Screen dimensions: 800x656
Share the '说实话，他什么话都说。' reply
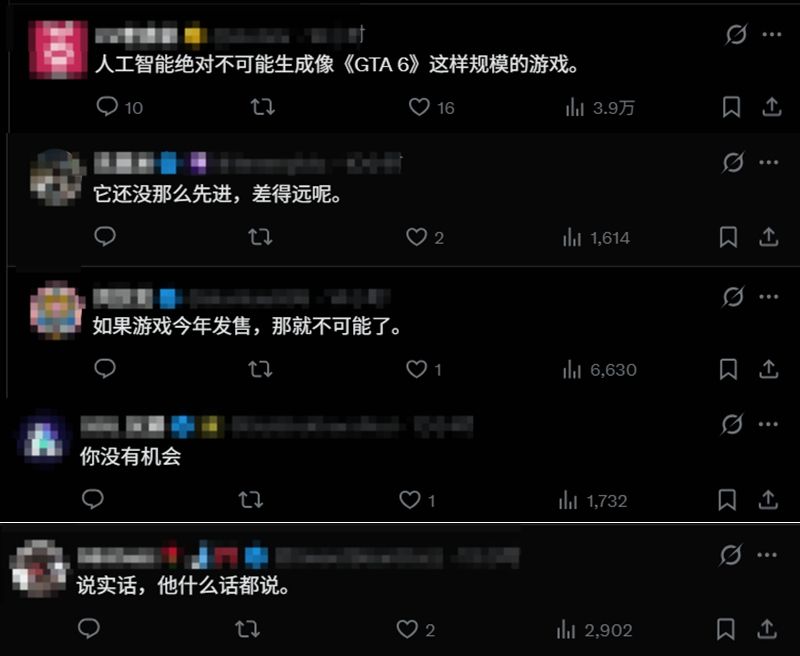(x=766, y=629)
